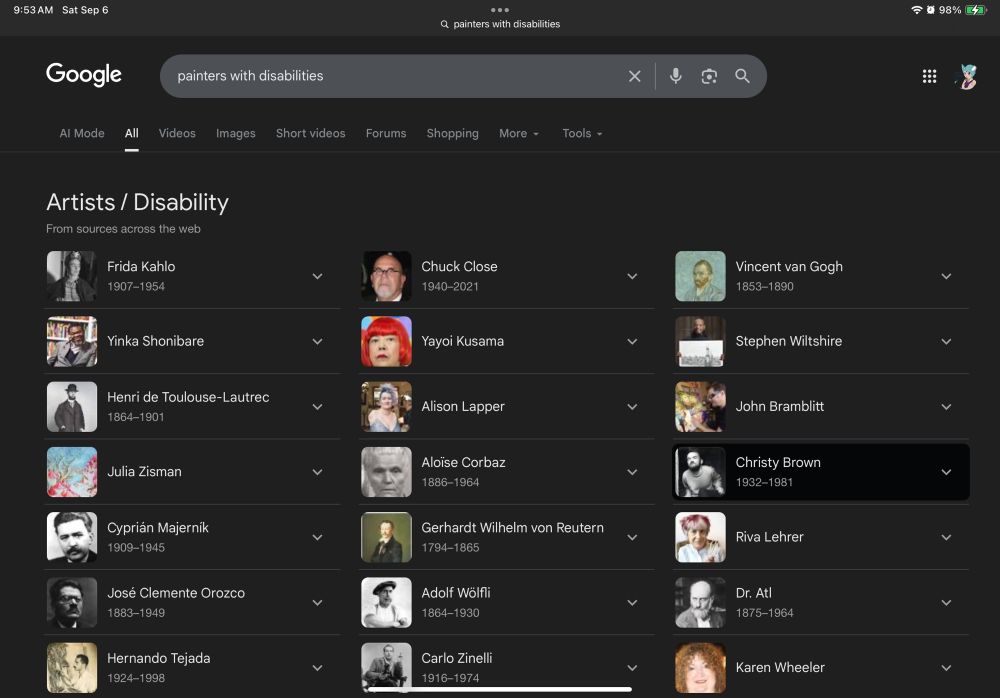Submit search with the magnifier icon
Image resolution: width=1000 pixels, height=698 pixels.
coord(742,76)
